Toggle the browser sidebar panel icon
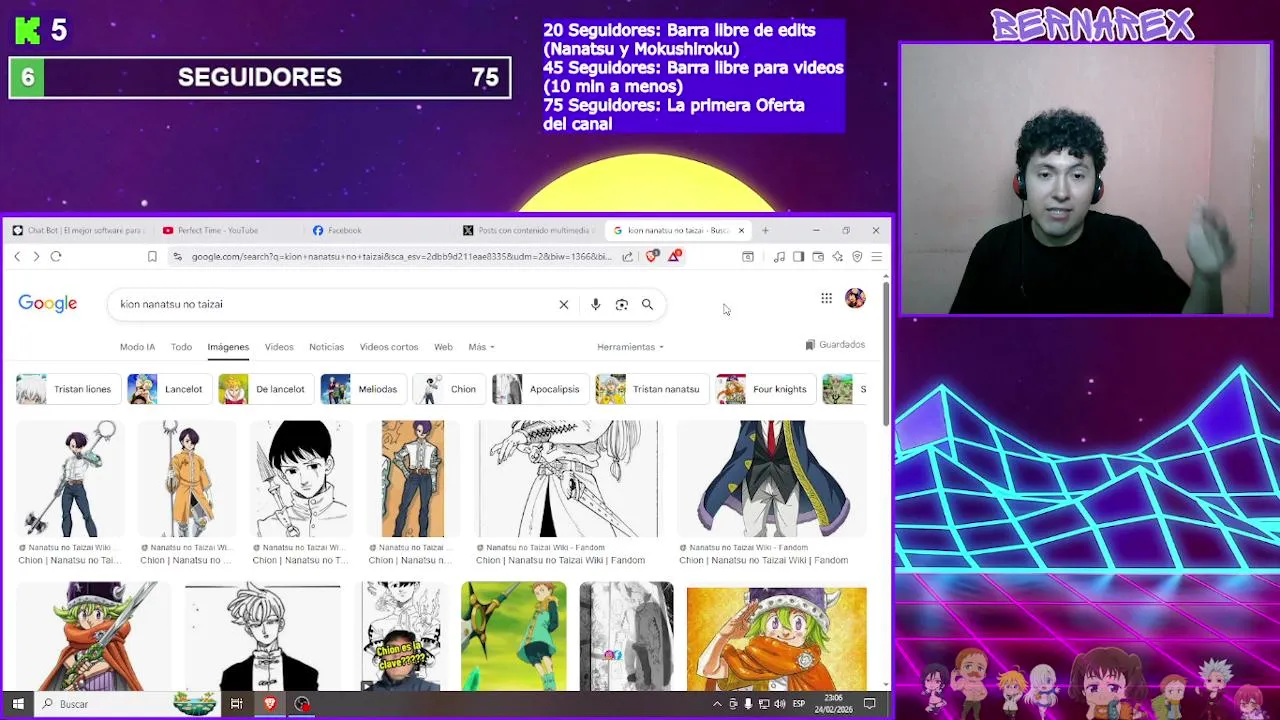The height and width of the screenshot is (720, 1280). 798,257
